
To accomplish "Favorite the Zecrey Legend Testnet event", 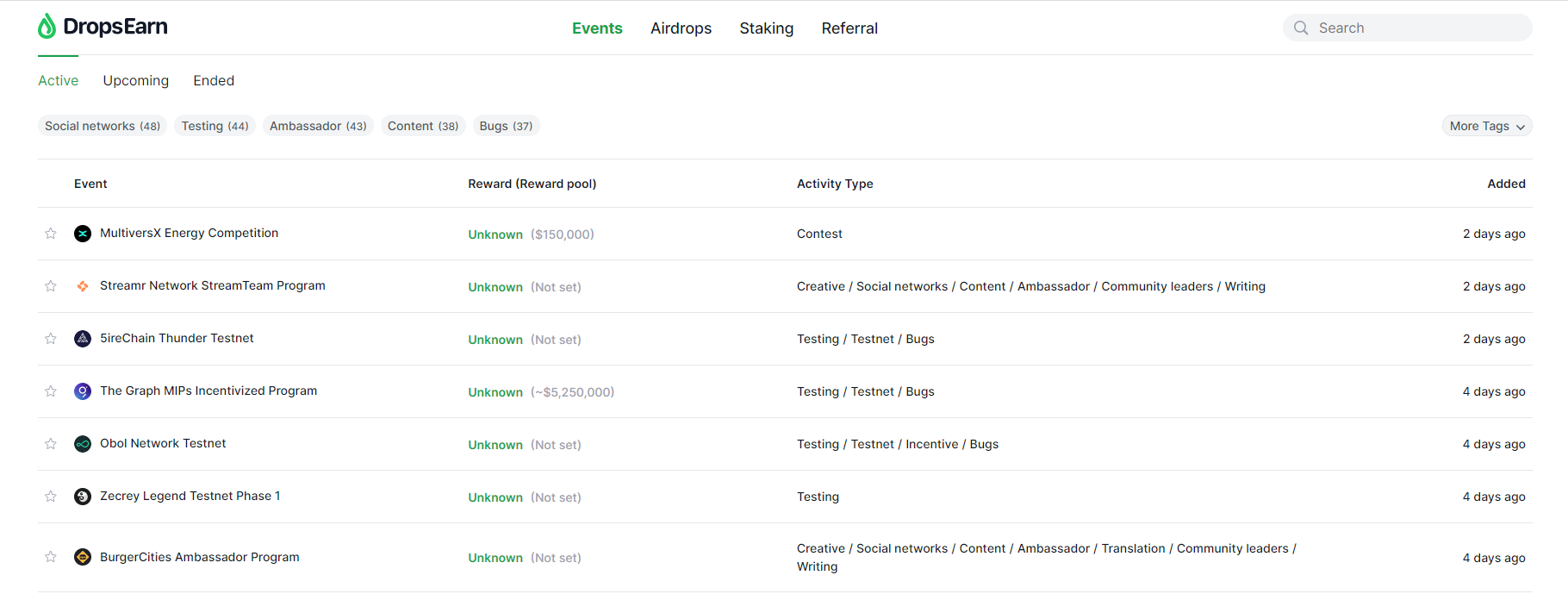I will coord(51,497).
